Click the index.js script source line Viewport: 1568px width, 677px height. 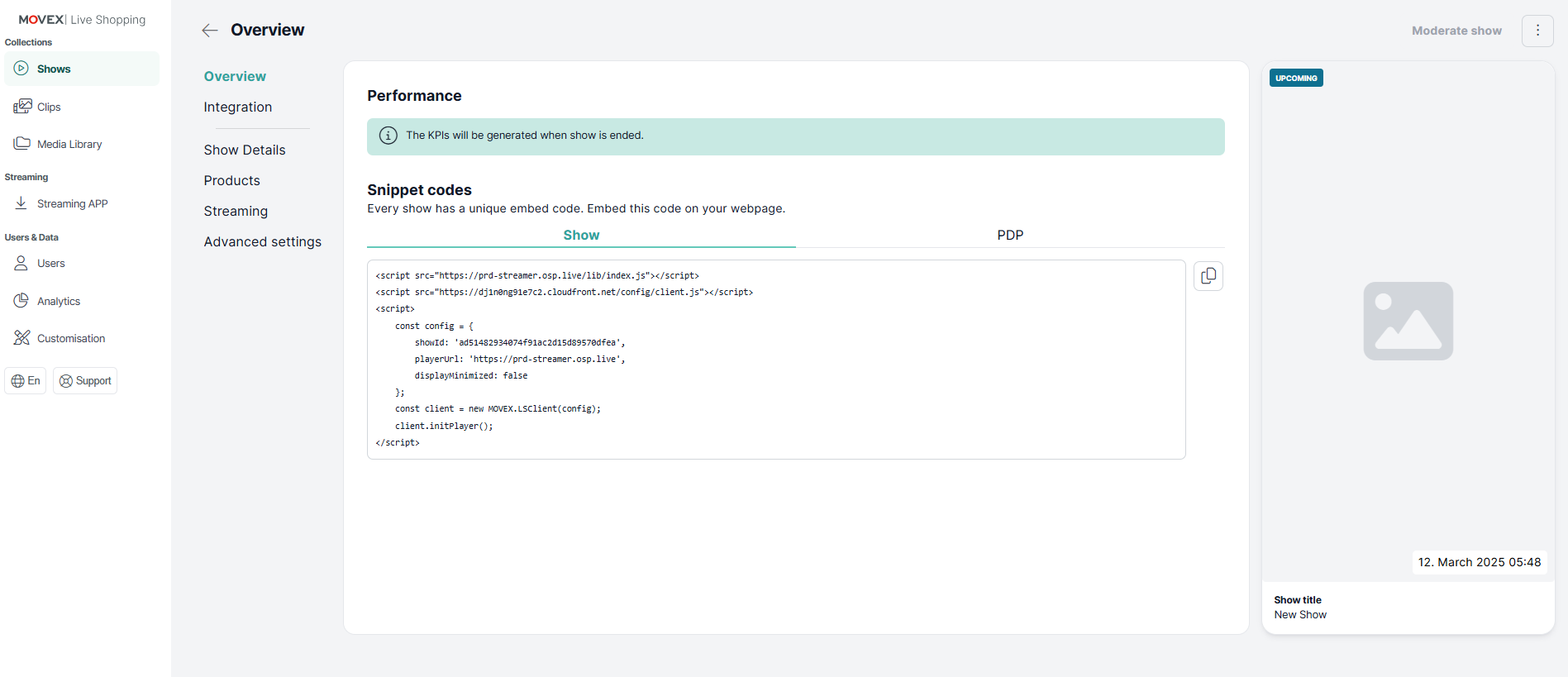point(537,275)
